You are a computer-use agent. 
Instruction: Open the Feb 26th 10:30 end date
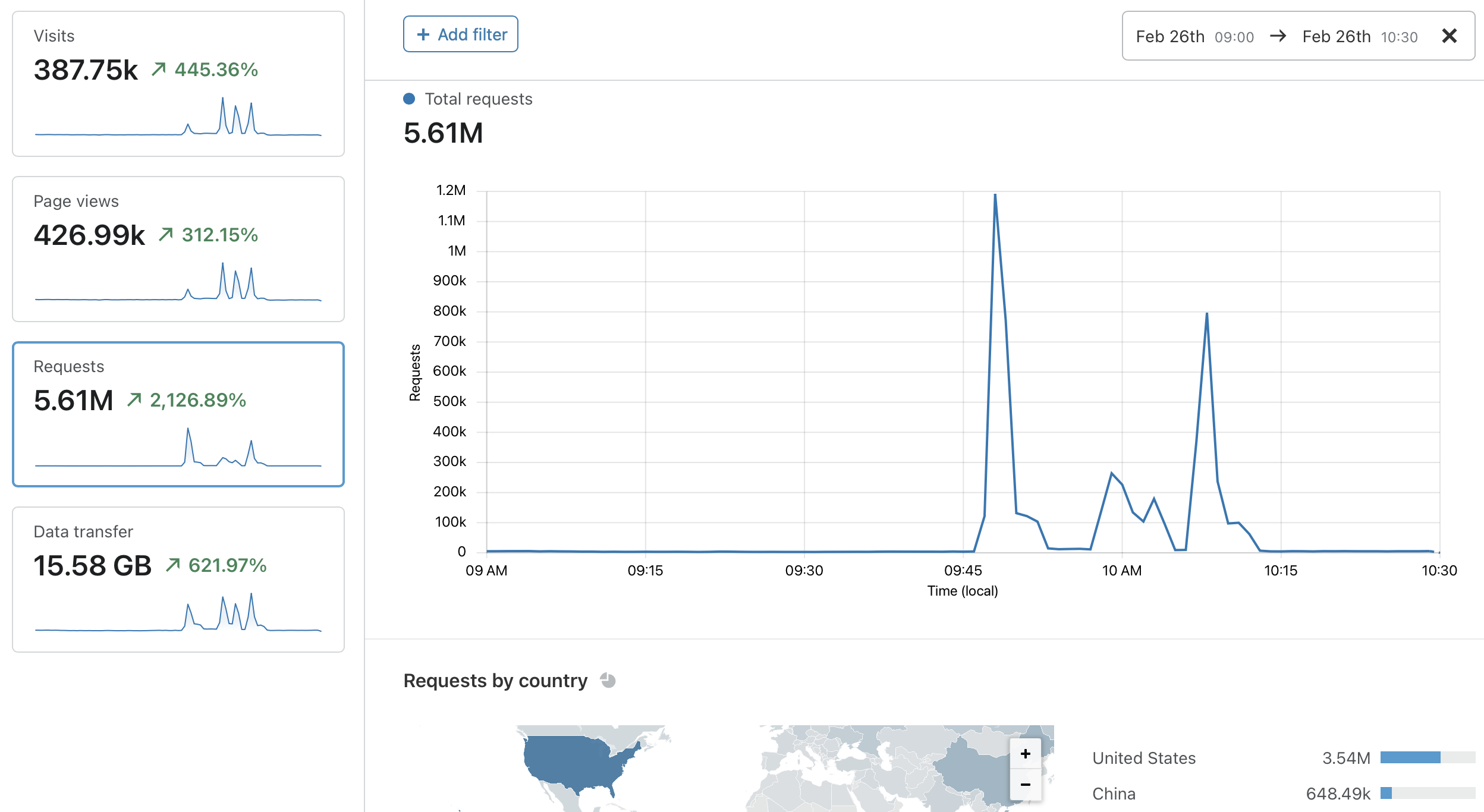point(1360,37)
